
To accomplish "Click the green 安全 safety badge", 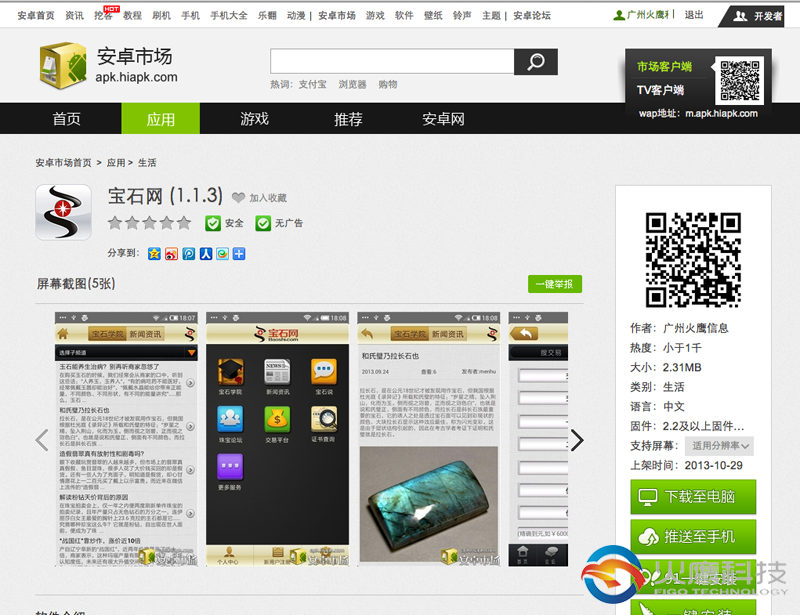I will pyautogui.click(x=222, y=223).
